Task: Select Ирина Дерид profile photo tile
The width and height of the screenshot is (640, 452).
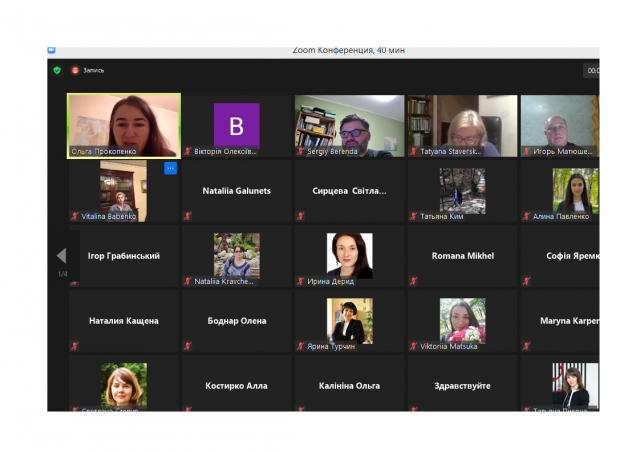Action: [350, 256]
